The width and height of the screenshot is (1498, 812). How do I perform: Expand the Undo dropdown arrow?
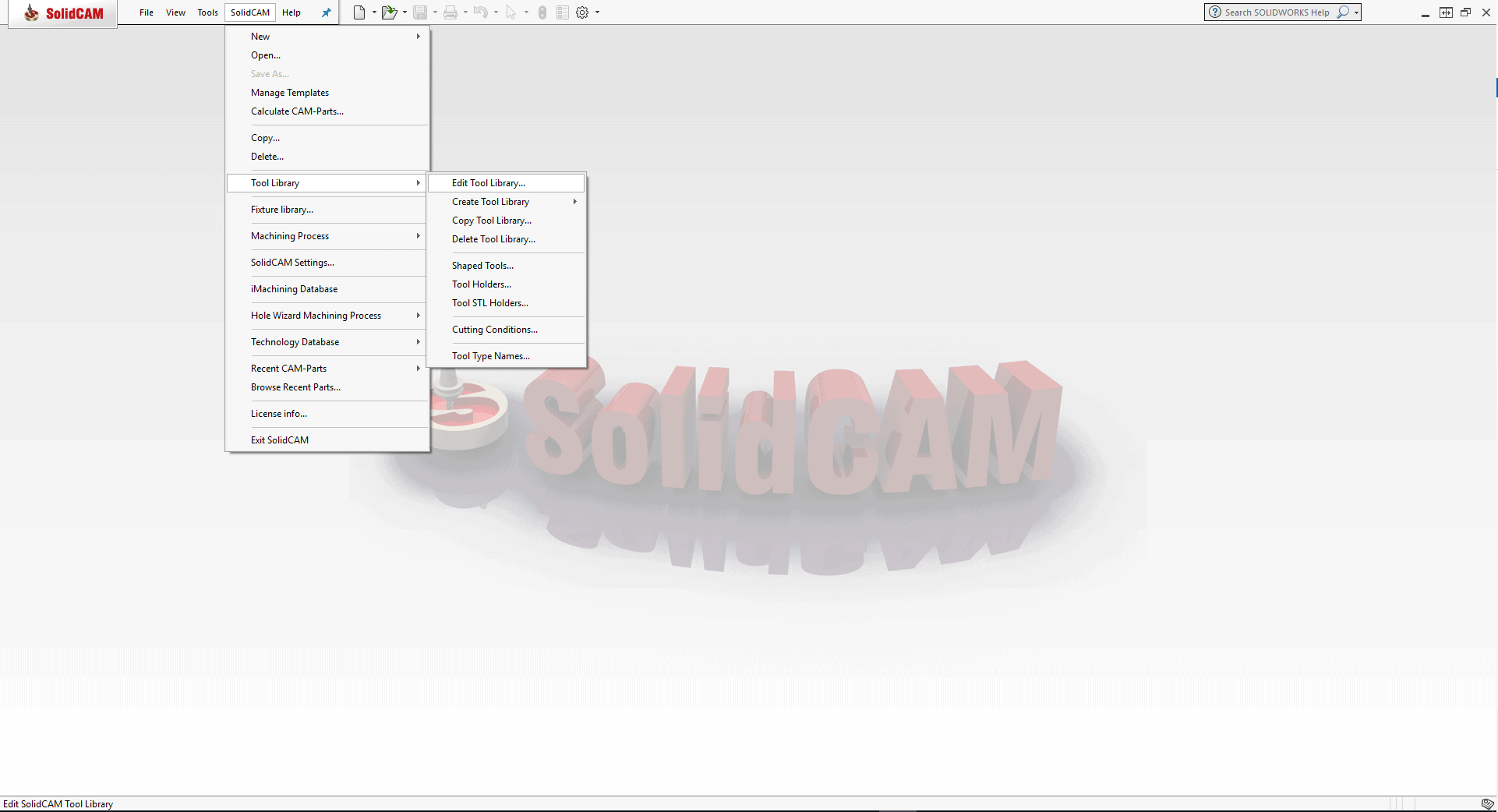496,12
